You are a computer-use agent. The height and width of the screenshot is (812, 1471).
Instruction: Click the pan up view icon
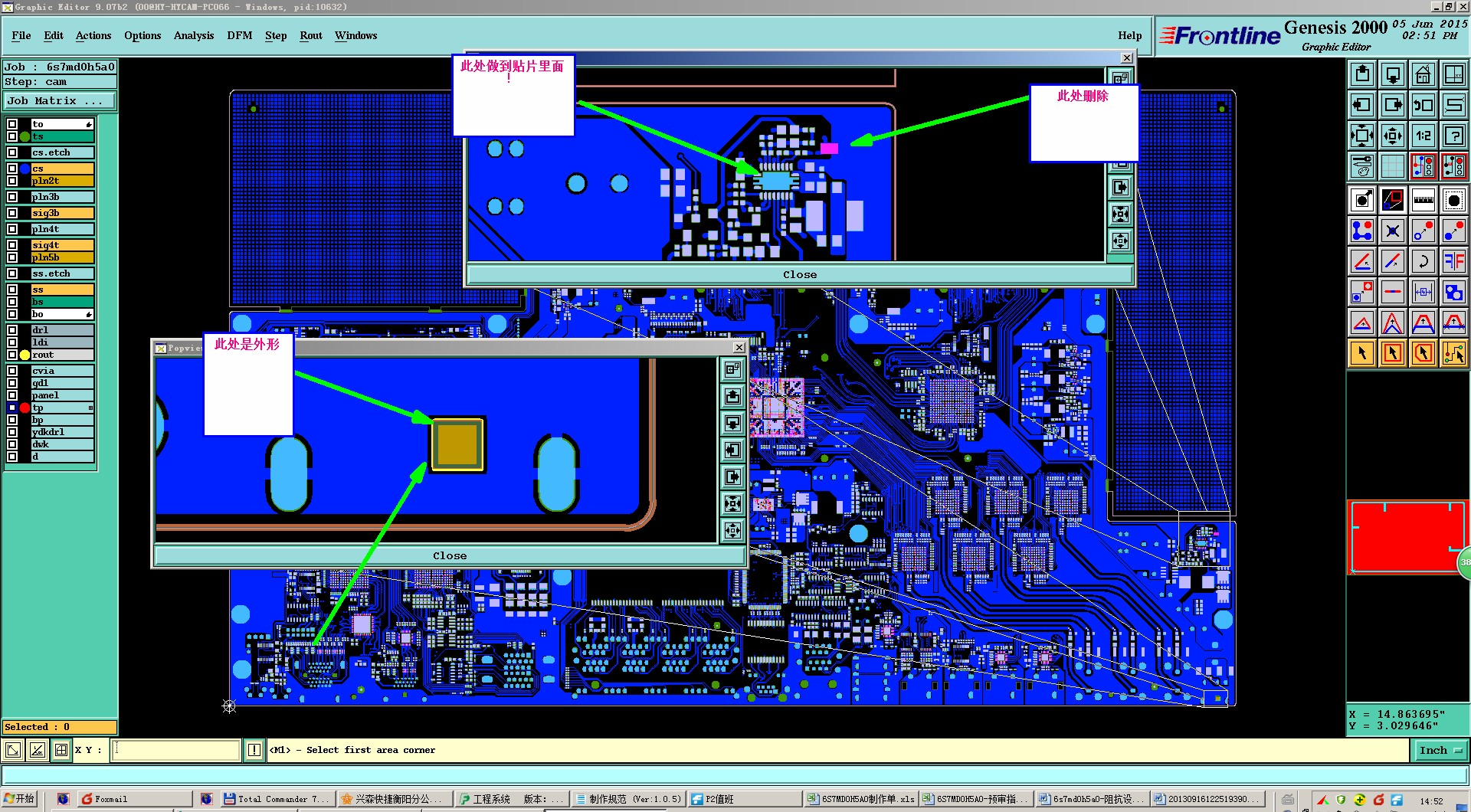click(1362, 74)
